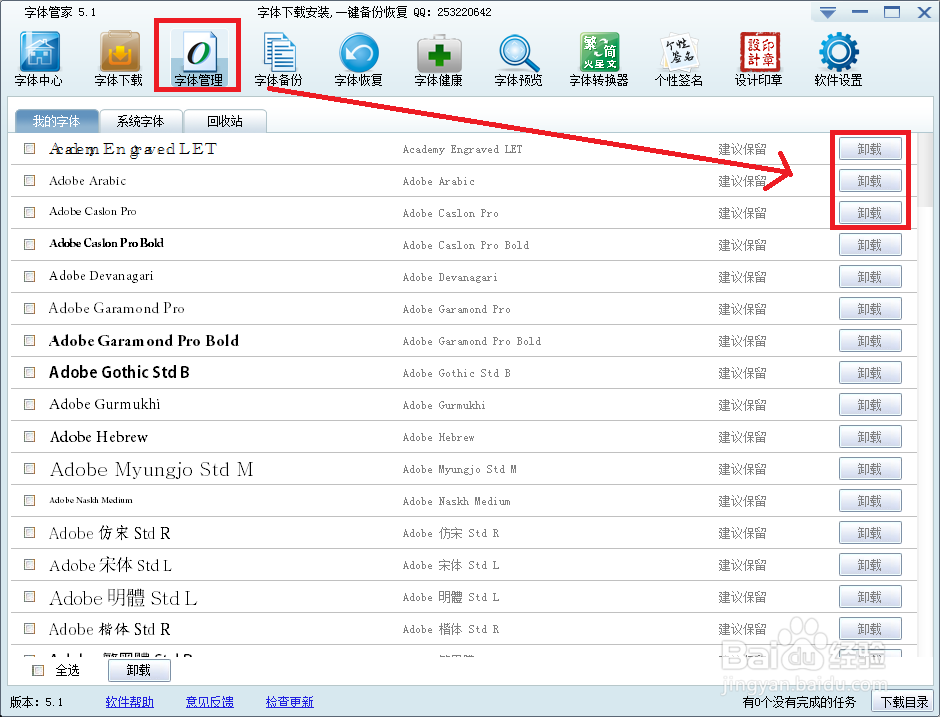This screenshot has width=940, height=717.
Task: Switch to the 我的字体 tab
Action: click(x=56, y=121)
